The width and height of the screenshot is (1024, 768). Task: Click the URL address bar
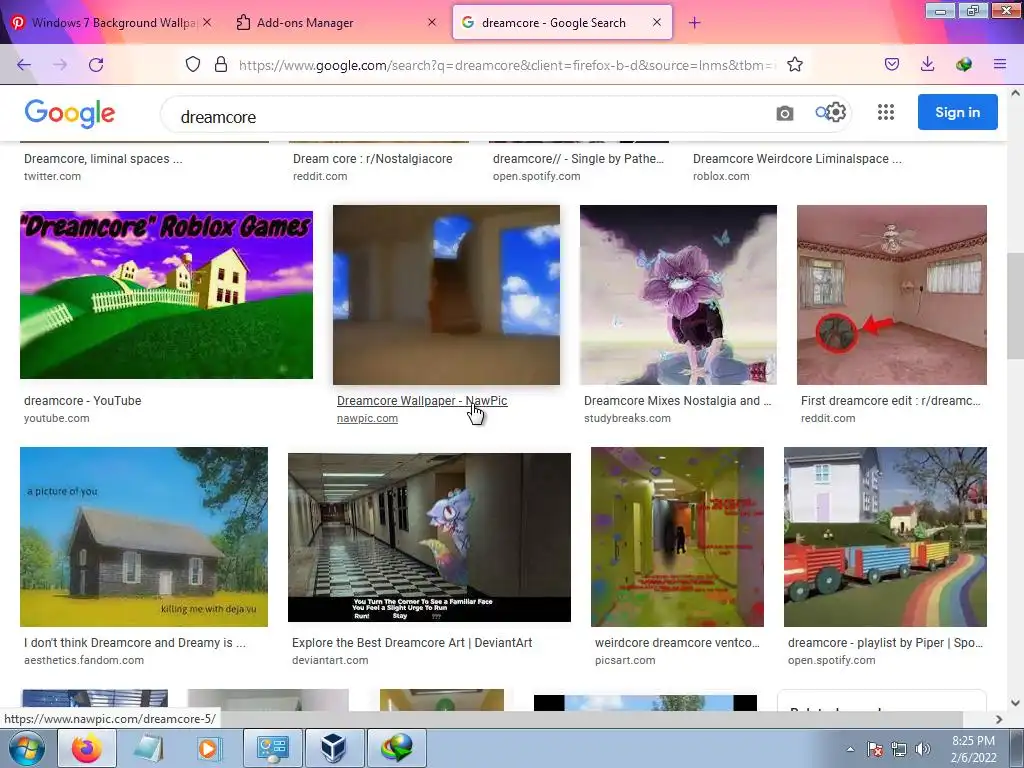(507, 65)
